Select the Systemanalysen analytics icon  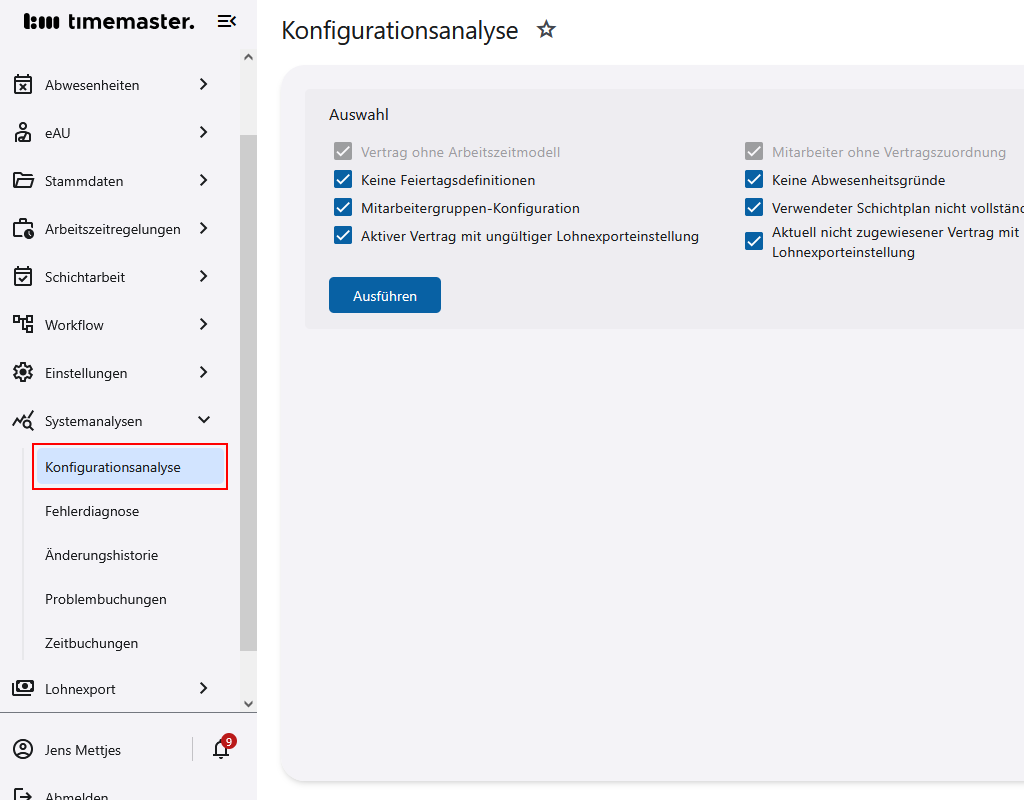pyautogui.click(x=22, y=420)
